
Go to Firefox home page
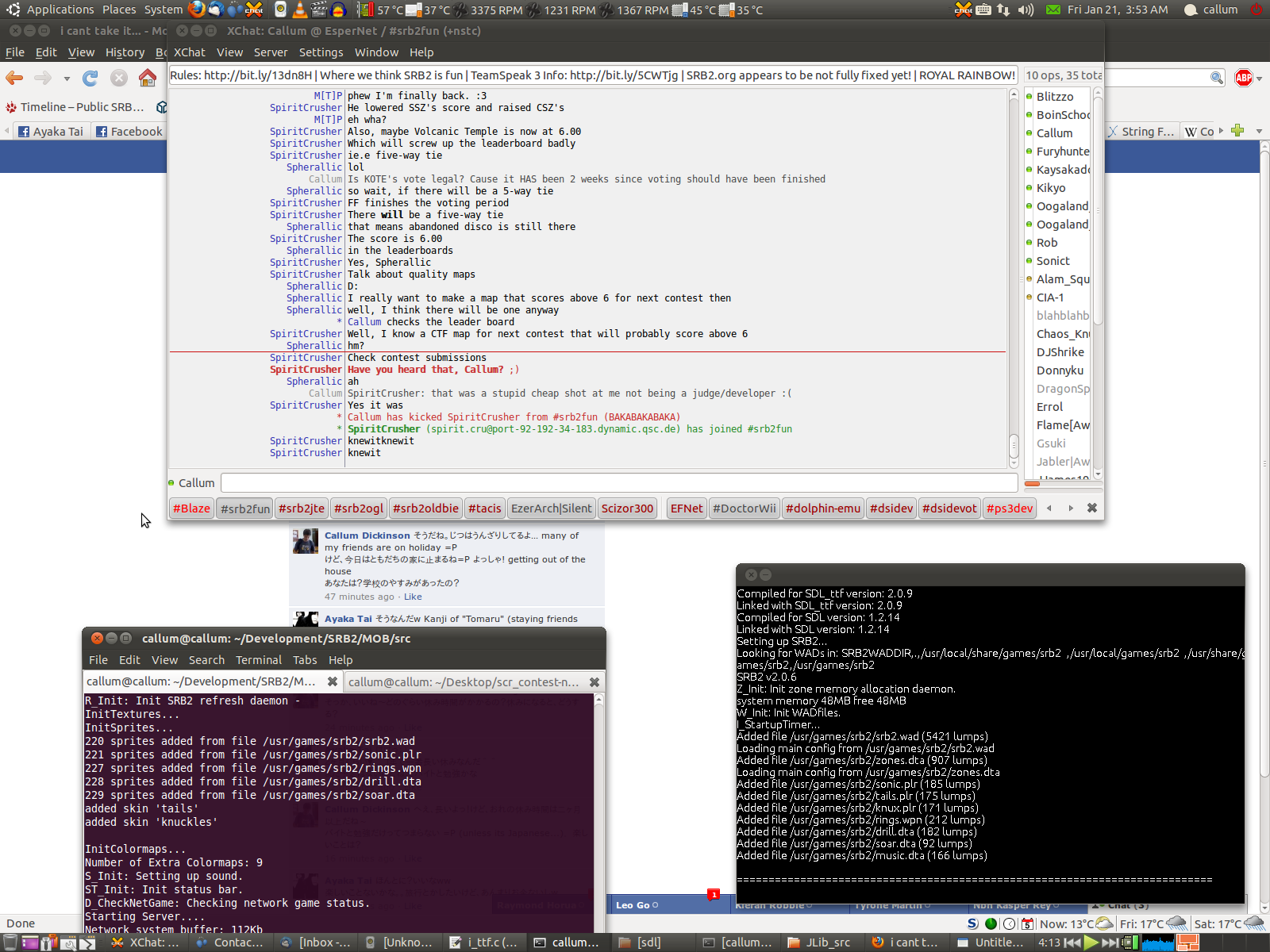point(148,78)
